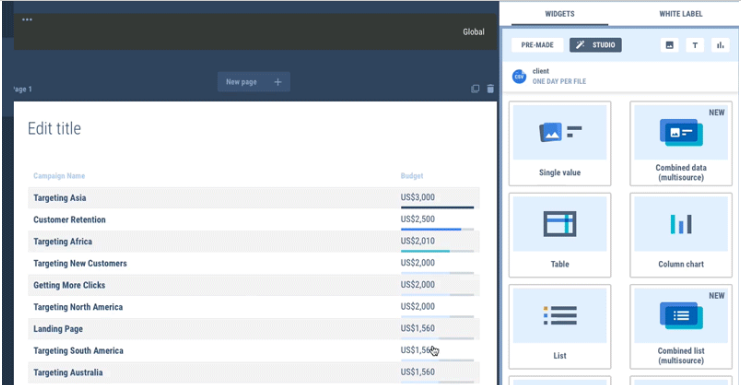The image size is (741, 385).
Task: Add the Combined list multisource widget
Action: [681, 326]
